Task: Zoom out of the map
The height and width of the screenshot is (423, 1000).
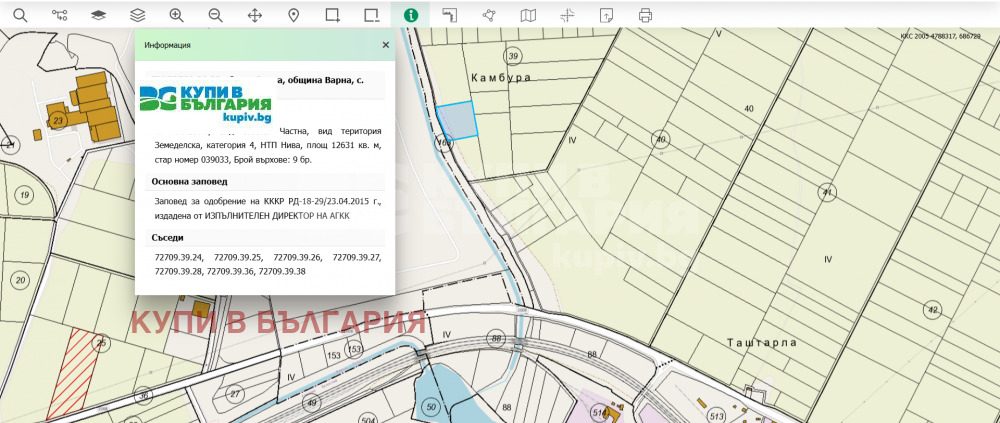Action: tap(215, 15)
